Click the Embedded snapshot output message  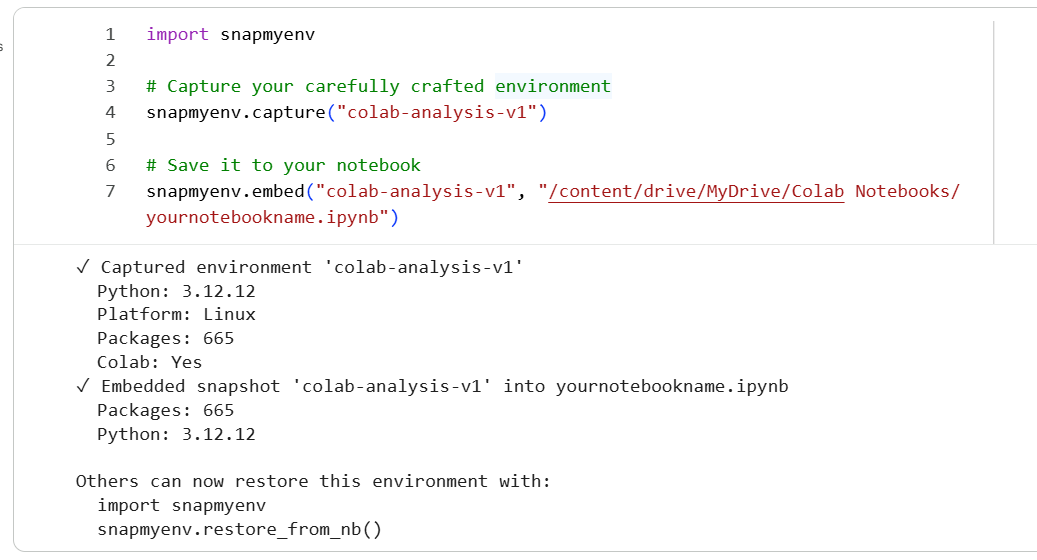pyautogui.click(x=432, y=386)
